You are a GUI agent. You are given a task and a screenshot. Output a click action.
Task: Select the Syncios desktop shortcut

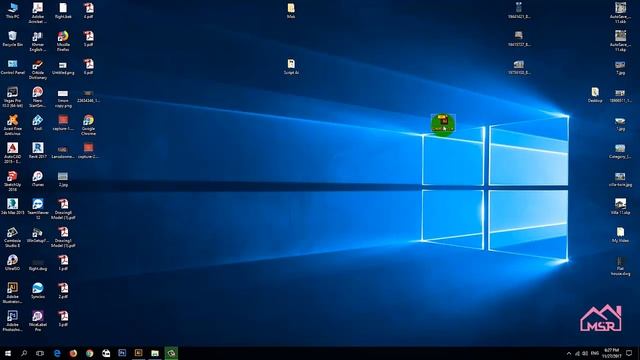point(38,291)
